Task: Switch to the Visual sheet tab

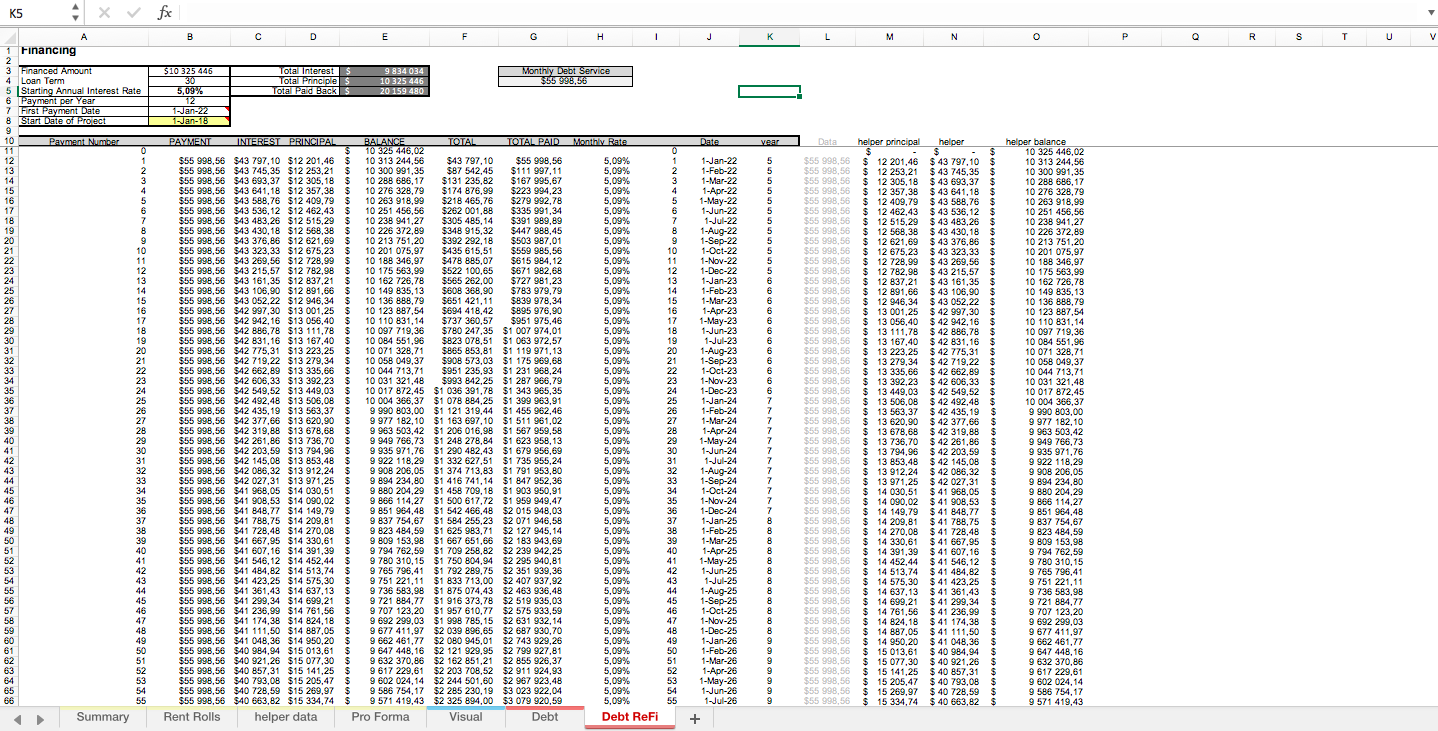Action: coord(465,717)
